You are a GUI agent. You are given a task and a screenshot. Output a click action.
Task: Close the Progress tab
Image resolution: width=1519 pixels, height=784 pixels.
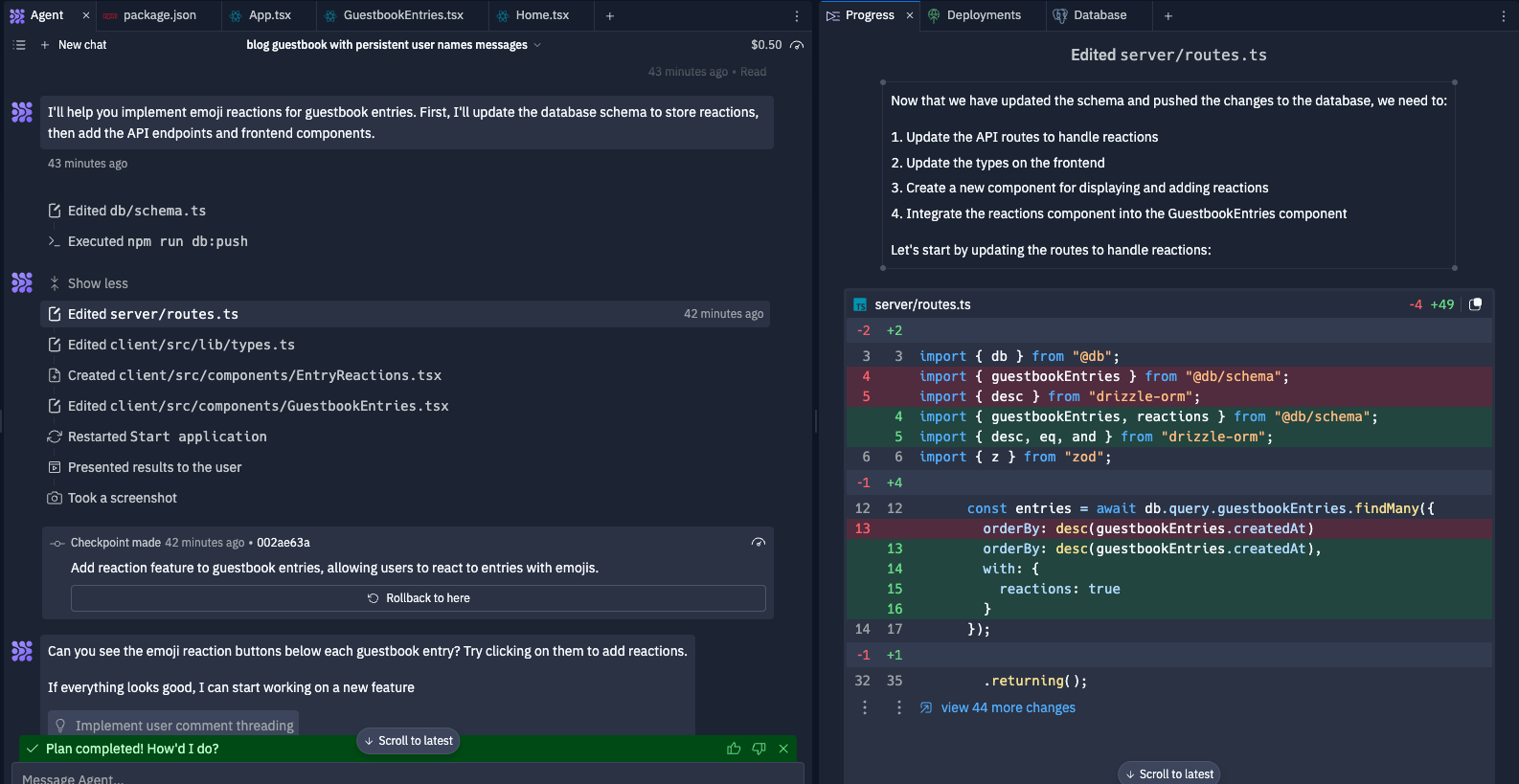tap(910, 15)
